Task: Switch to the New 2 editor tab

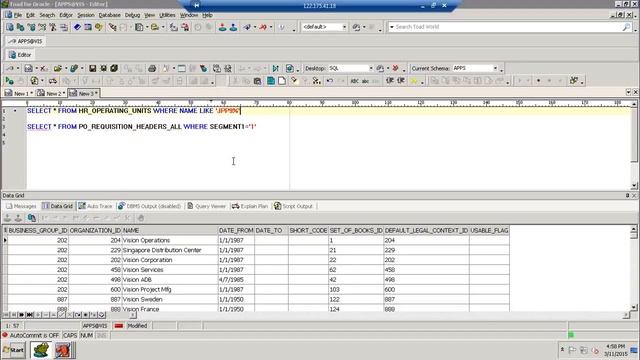Action: coord(50,93)
